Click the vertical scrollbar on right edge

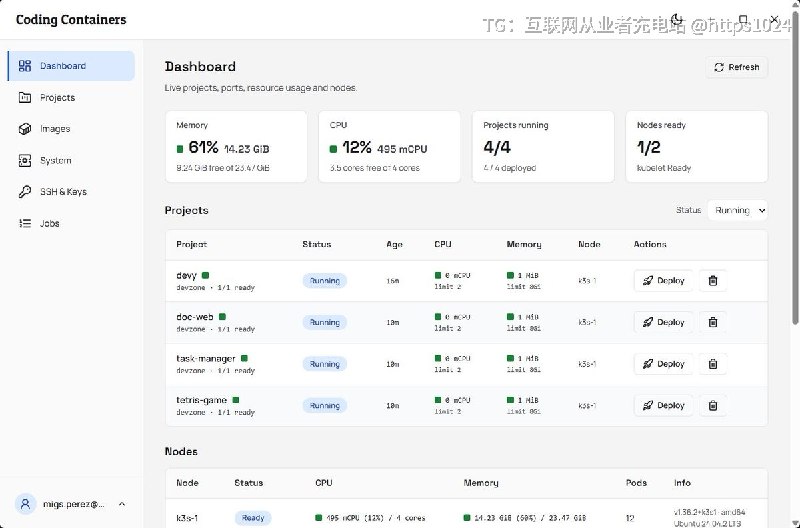(795, 168)
